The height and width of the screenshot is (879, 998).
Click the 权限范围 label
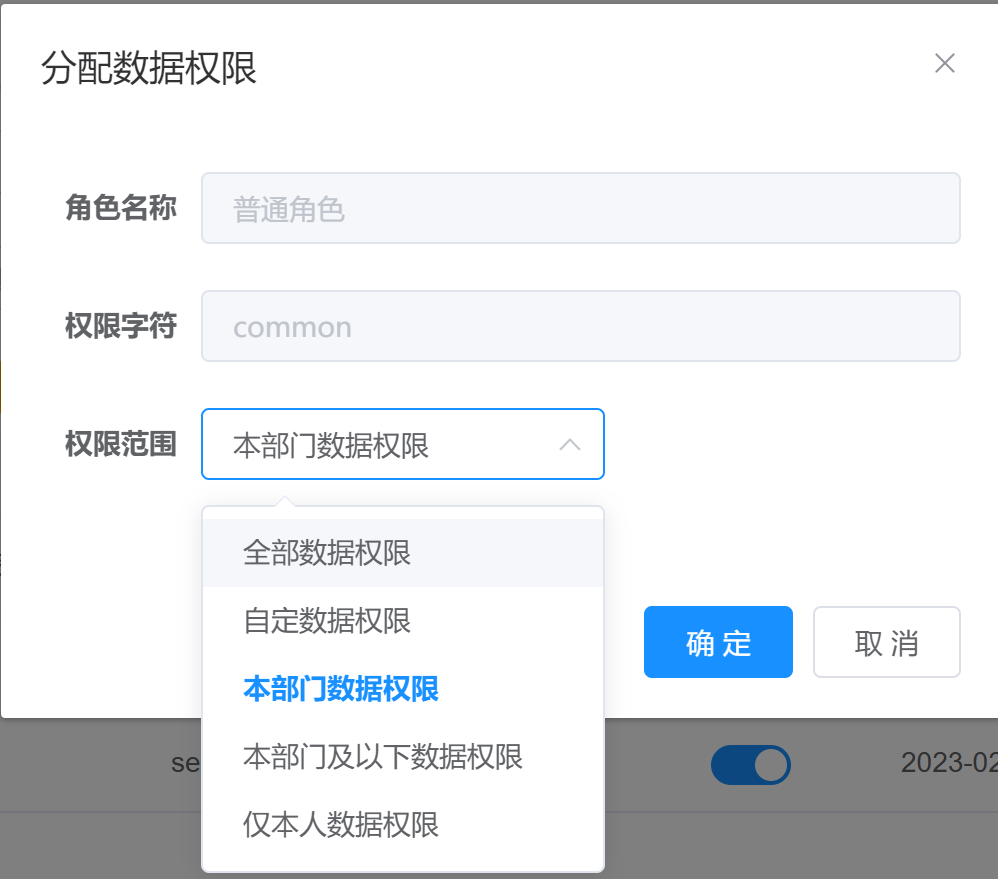(121, 444)
